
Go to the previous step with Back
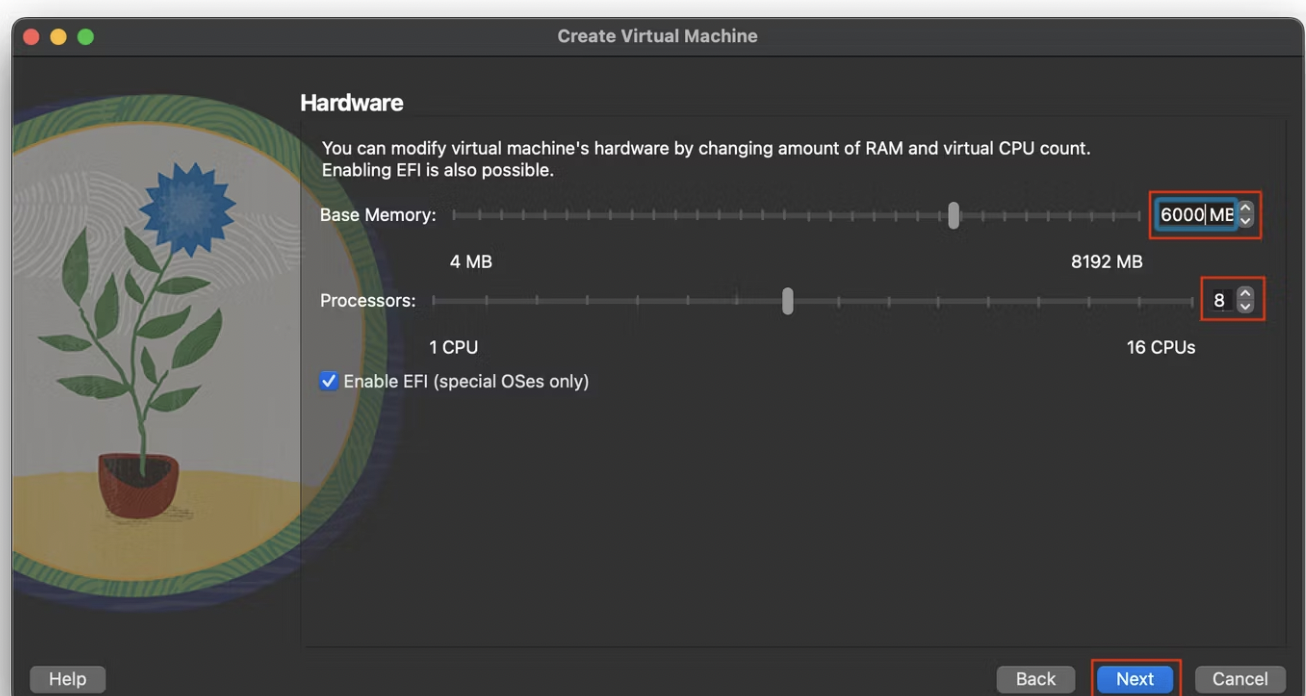point(1035,679)
